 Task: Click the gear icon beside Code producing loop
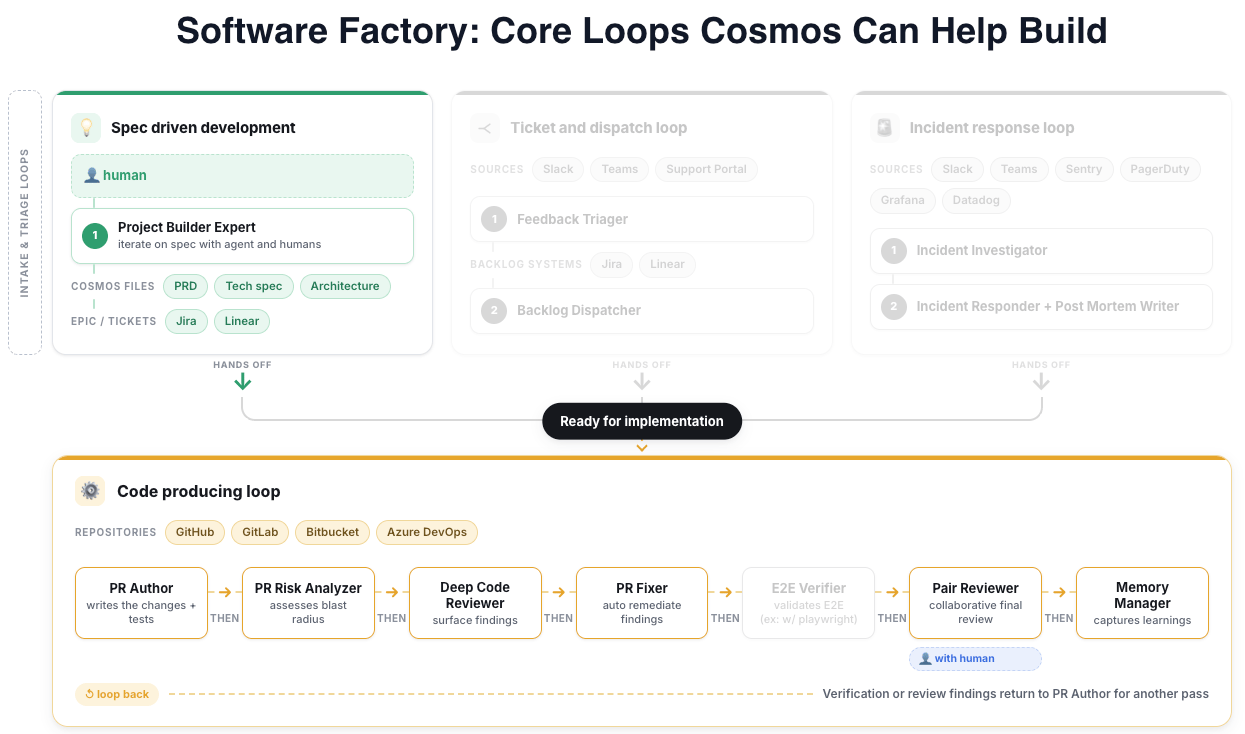pos(90,491)
